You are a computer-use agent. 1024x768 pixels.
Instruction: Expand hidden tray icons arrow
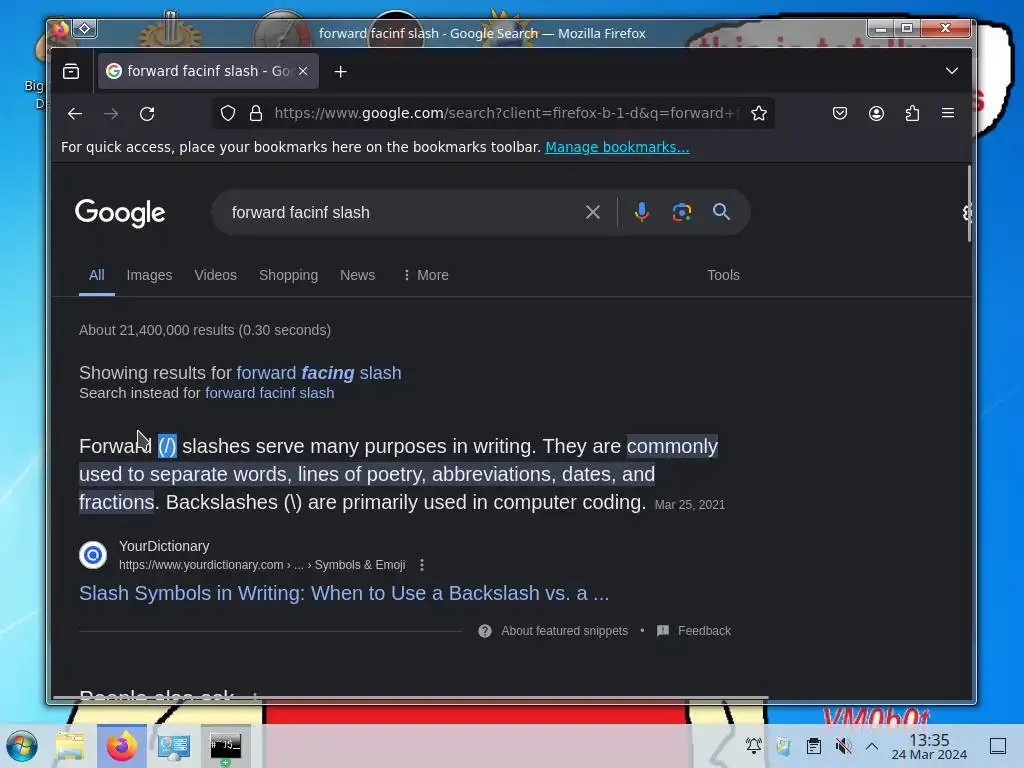[872, 746]
